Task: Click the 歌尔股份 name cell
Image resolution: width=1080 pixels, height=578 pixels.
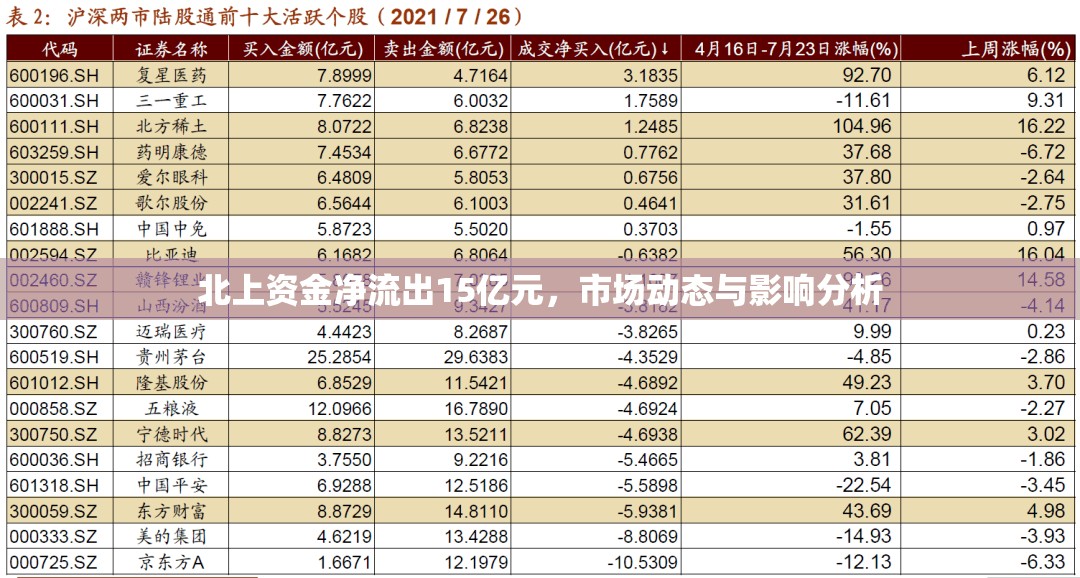Action: [171, 203]
